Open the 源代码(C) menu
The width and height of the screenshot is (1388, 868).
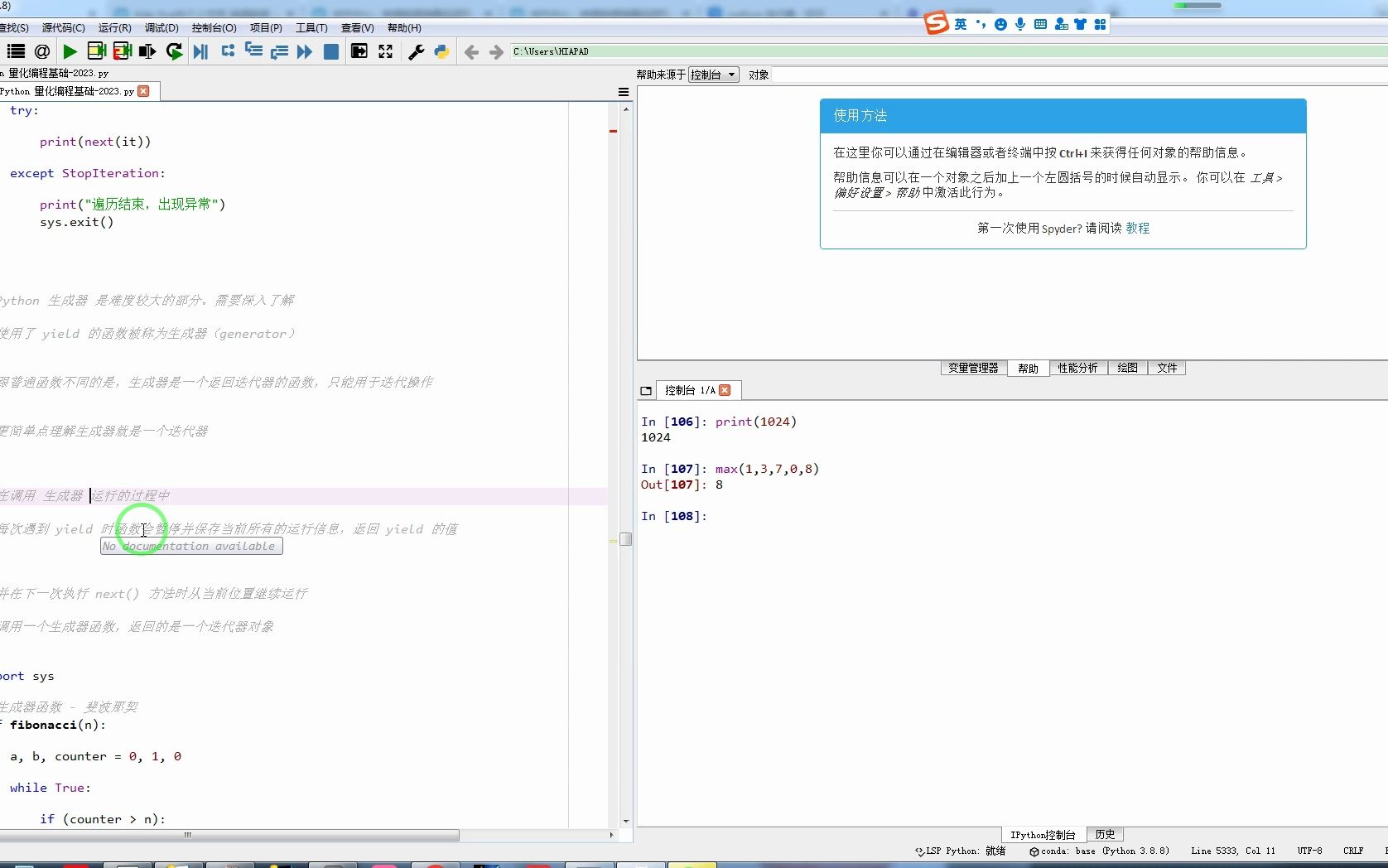(x=64, y=28)
